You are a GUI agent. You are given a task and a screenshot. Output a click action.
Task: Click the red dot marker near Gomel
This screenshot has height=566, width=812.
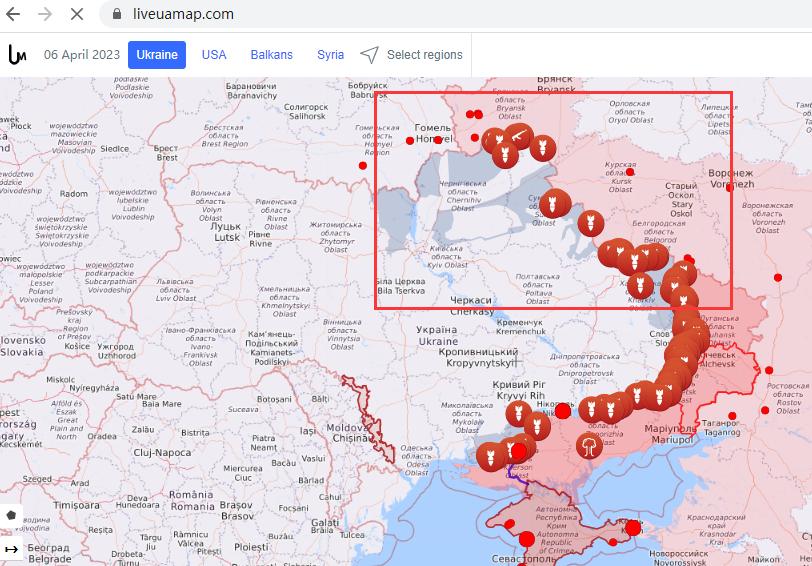click(x=410, y=141)
